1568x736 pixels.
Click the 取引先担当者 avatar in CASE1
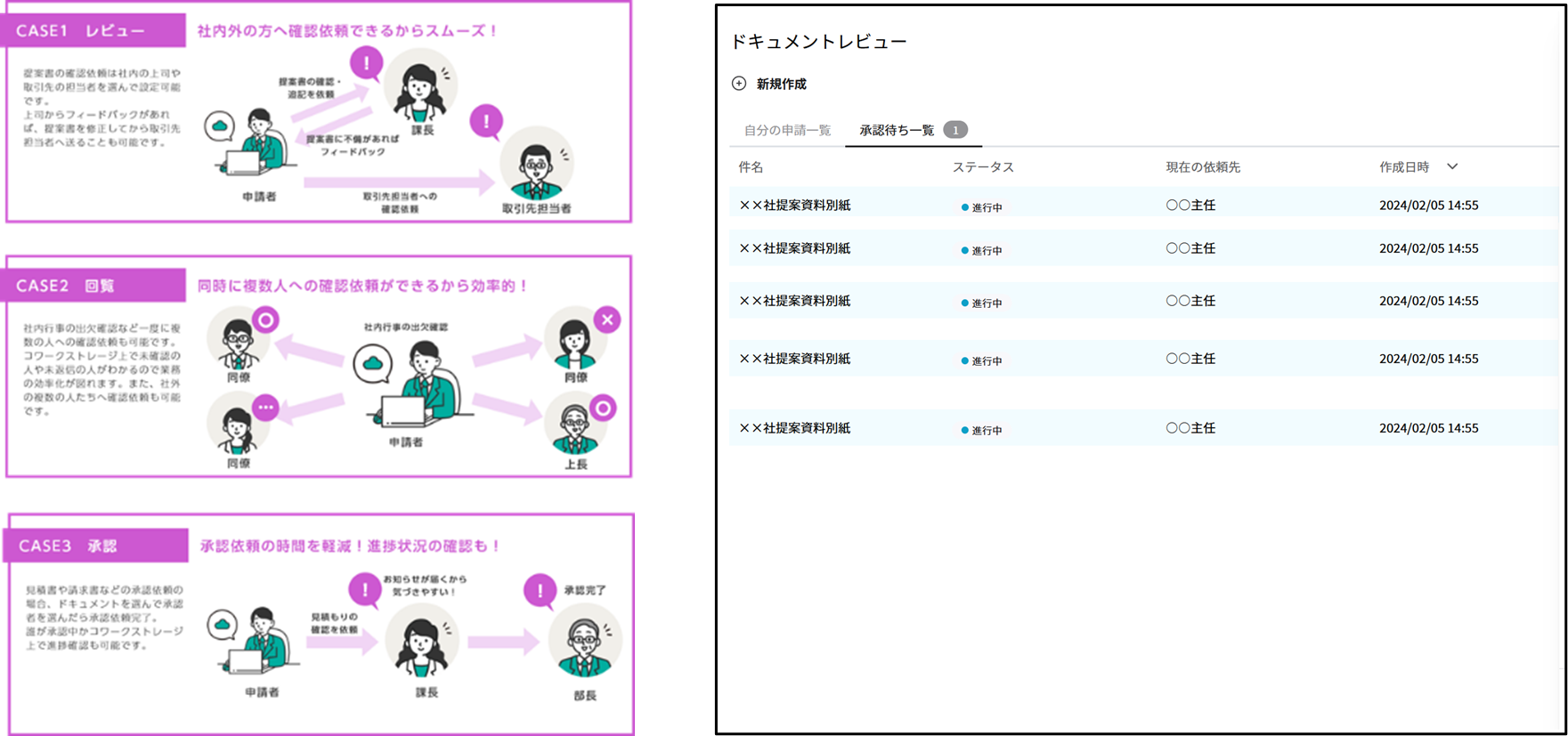coord(536,167)
